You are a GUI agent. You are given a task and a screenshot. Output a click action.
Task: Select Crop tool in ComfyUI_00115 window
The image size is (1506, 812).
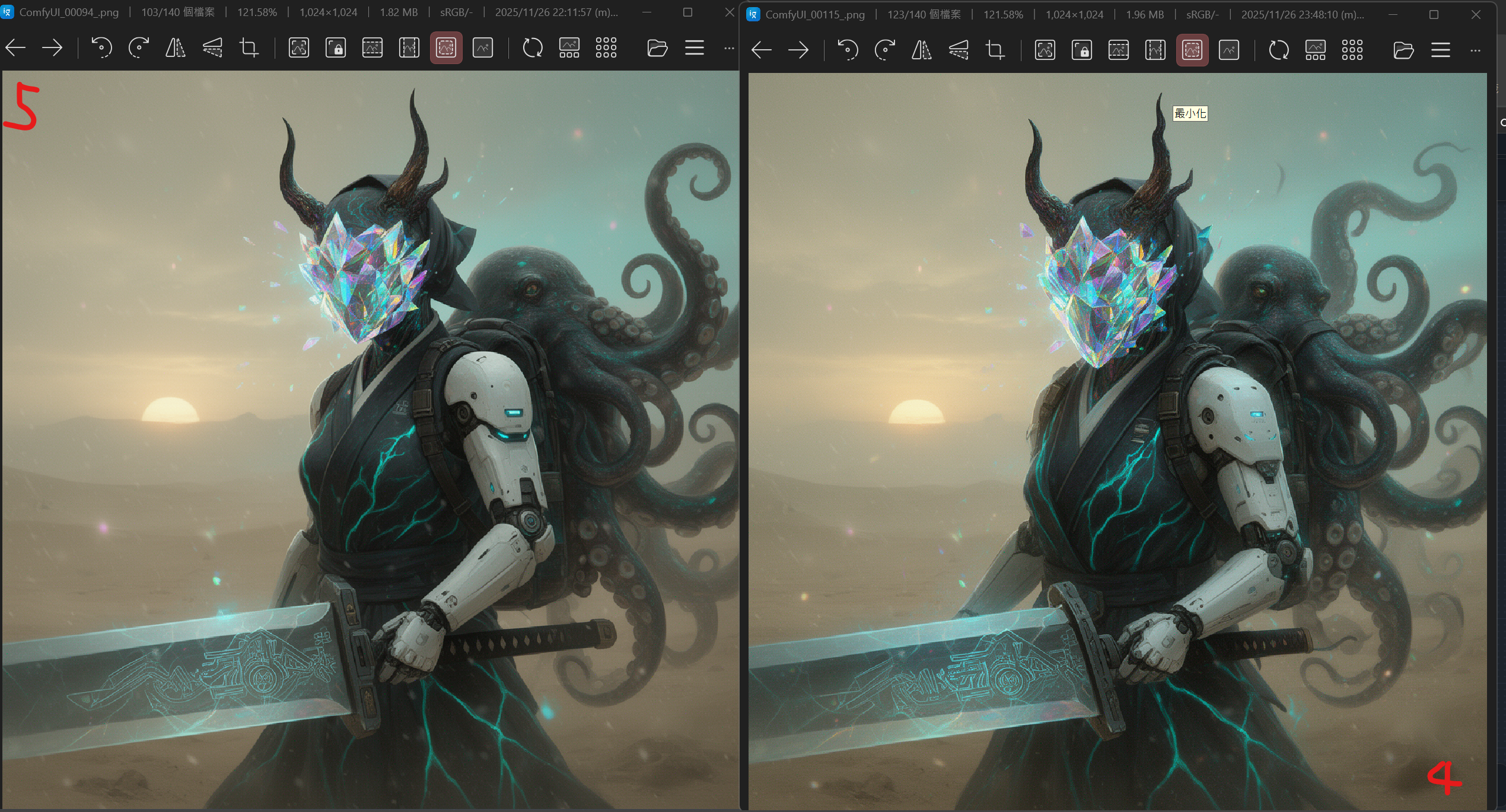[995, 50]
